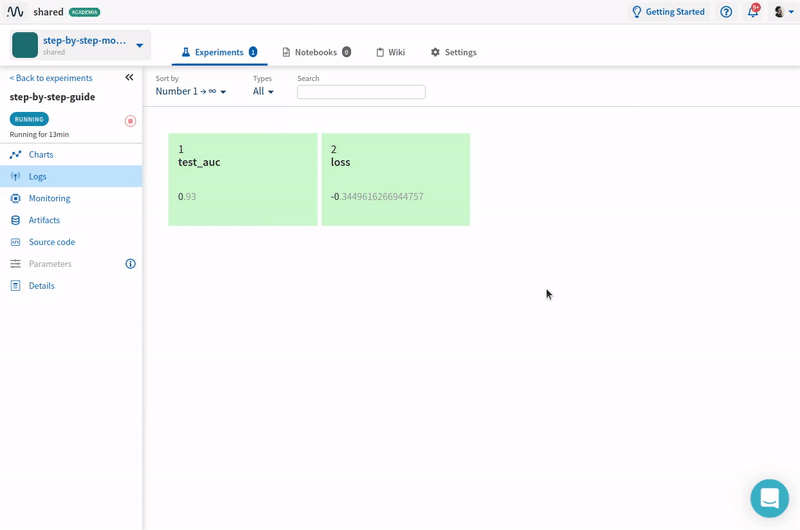Viewport: 800px width, 530px height.
Task: Click the Parameters sliders icon
Action: (x=15, y=264)
